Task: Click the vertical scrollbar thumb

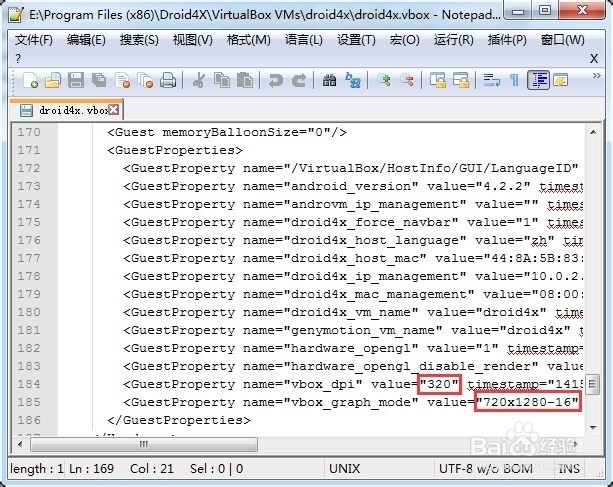Action: coord(593,385)
